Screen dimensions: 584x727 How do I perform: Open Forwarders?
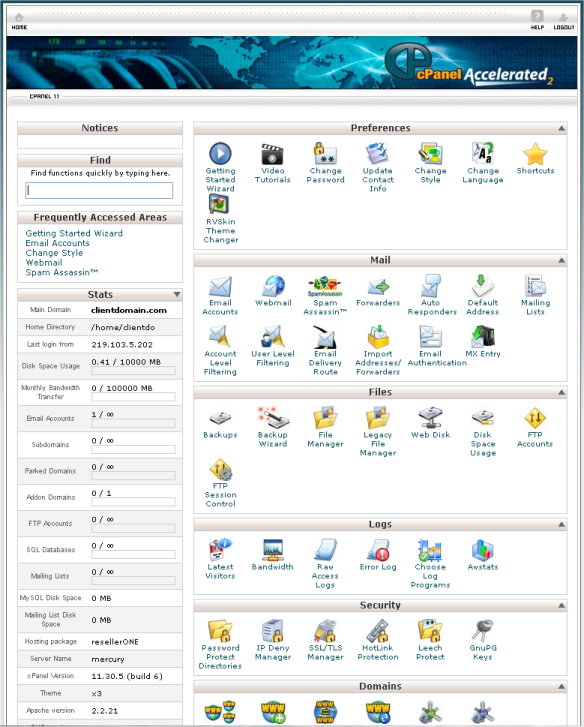tap(378, 287)
